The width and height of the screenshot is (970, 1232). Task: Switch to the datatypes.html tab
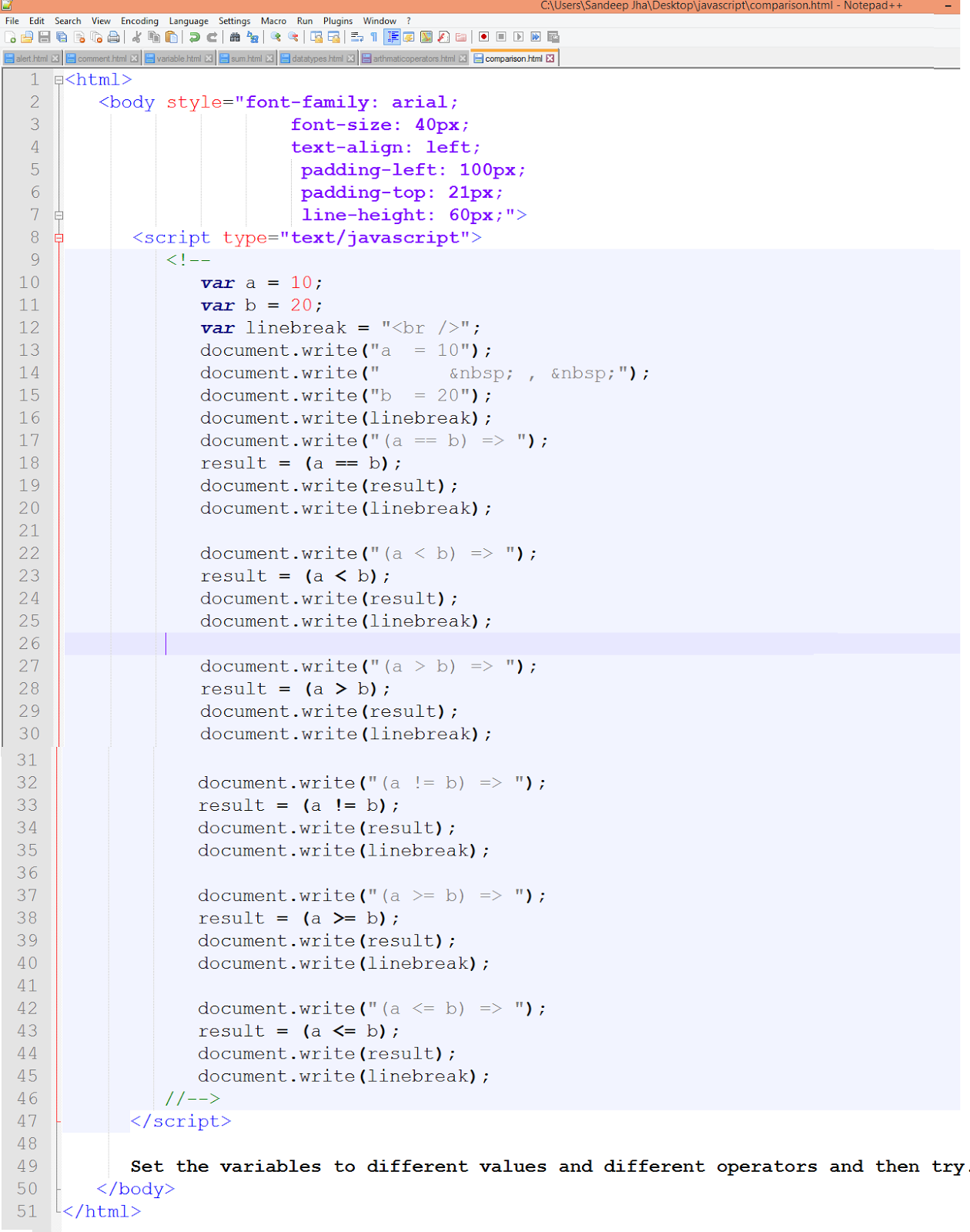[x=317, y=59]
